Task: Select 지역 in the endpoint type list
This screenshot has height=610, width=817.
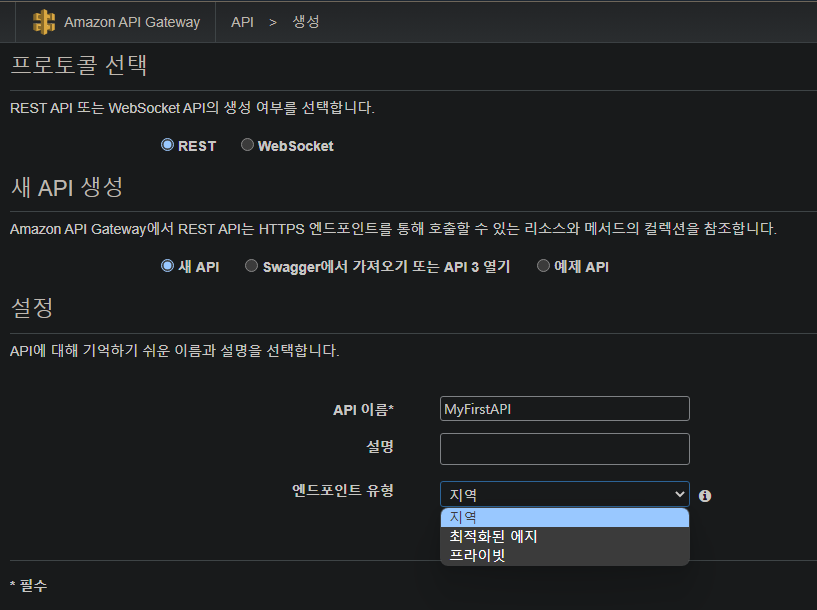Action: point(565,517)
